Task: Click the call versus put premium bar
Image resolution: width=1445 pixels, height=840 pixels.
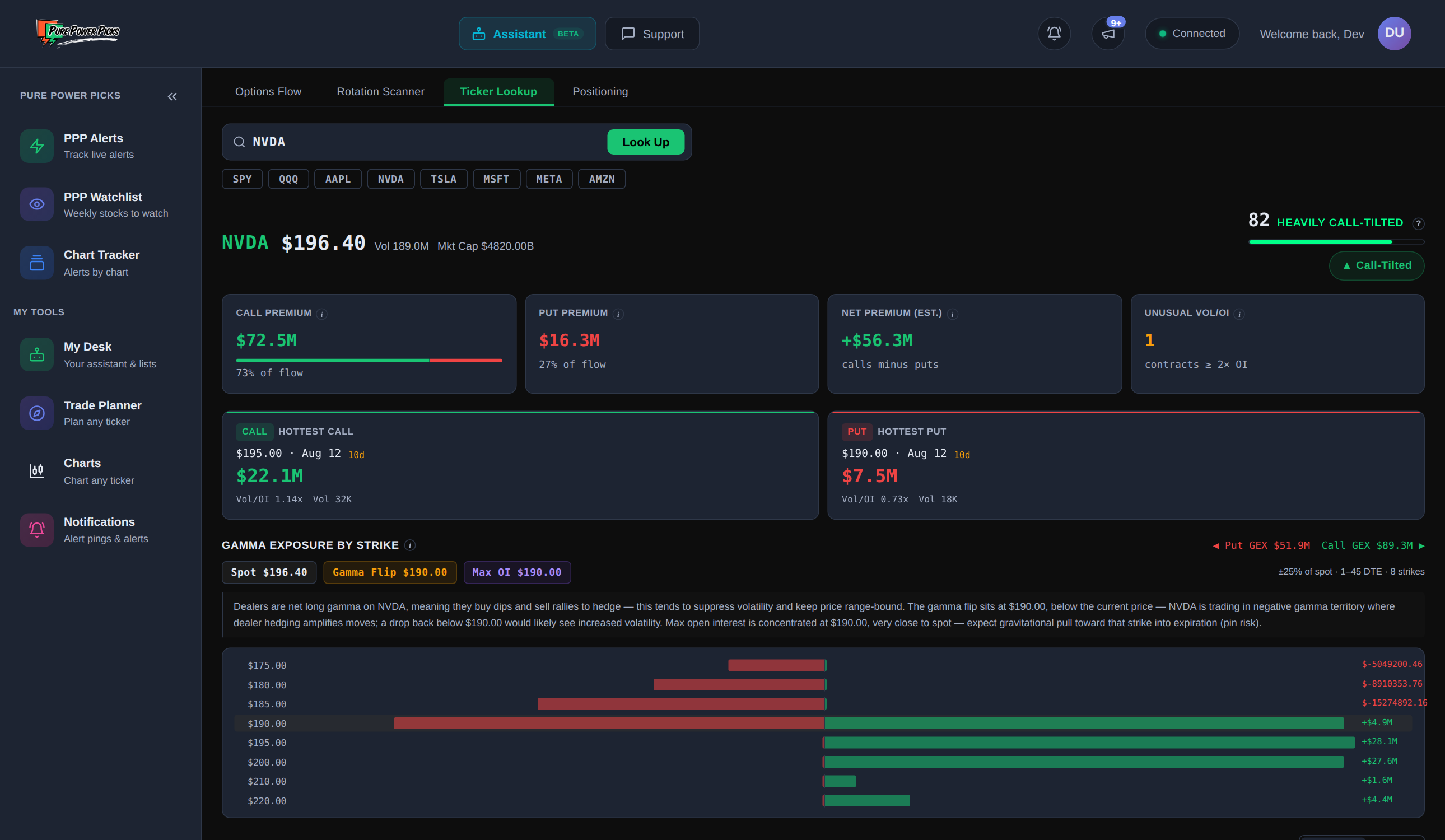Action: pyautogui.click(x=369, y=360)
